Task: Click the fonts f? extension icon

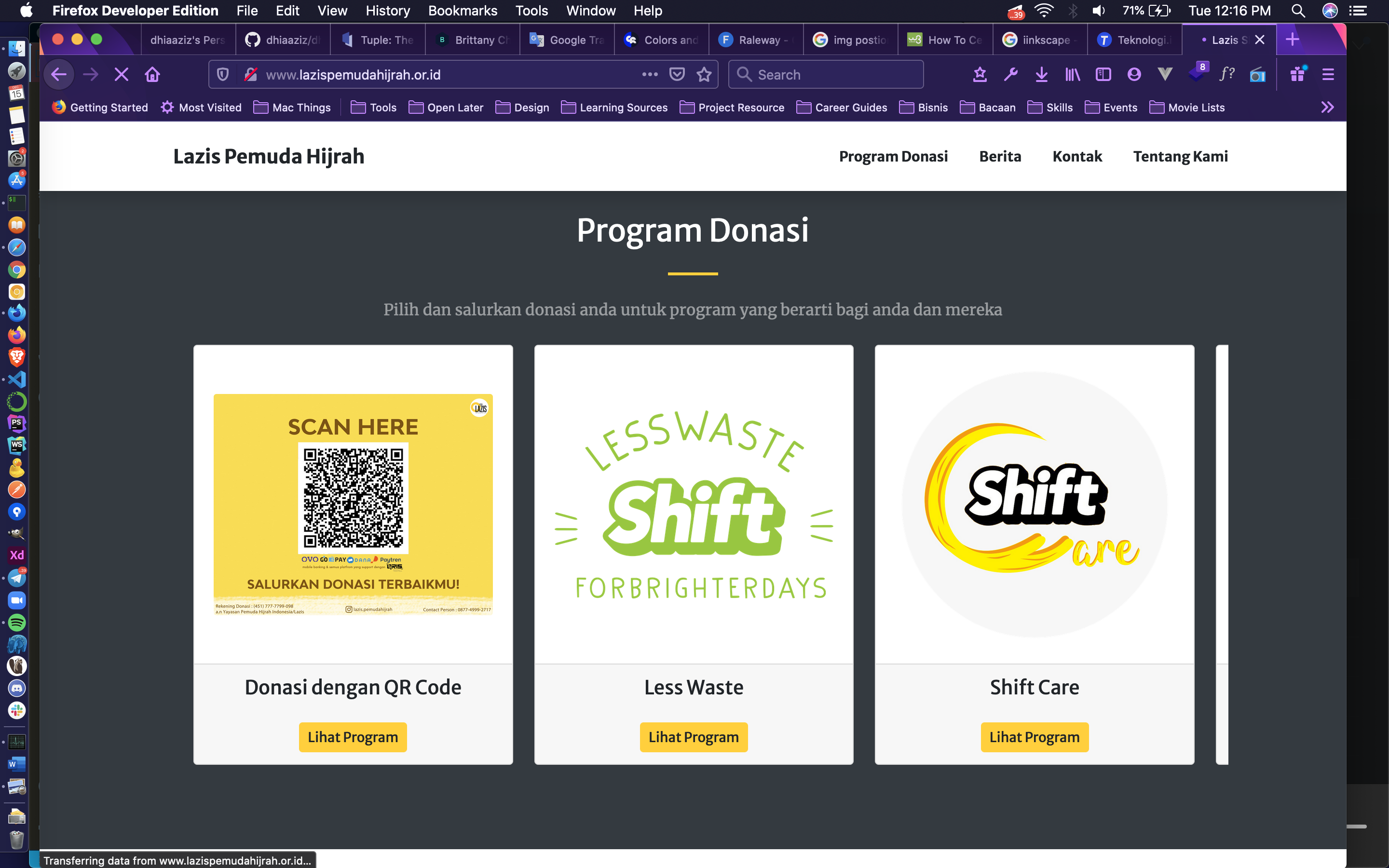Action: click(1226, 75)
